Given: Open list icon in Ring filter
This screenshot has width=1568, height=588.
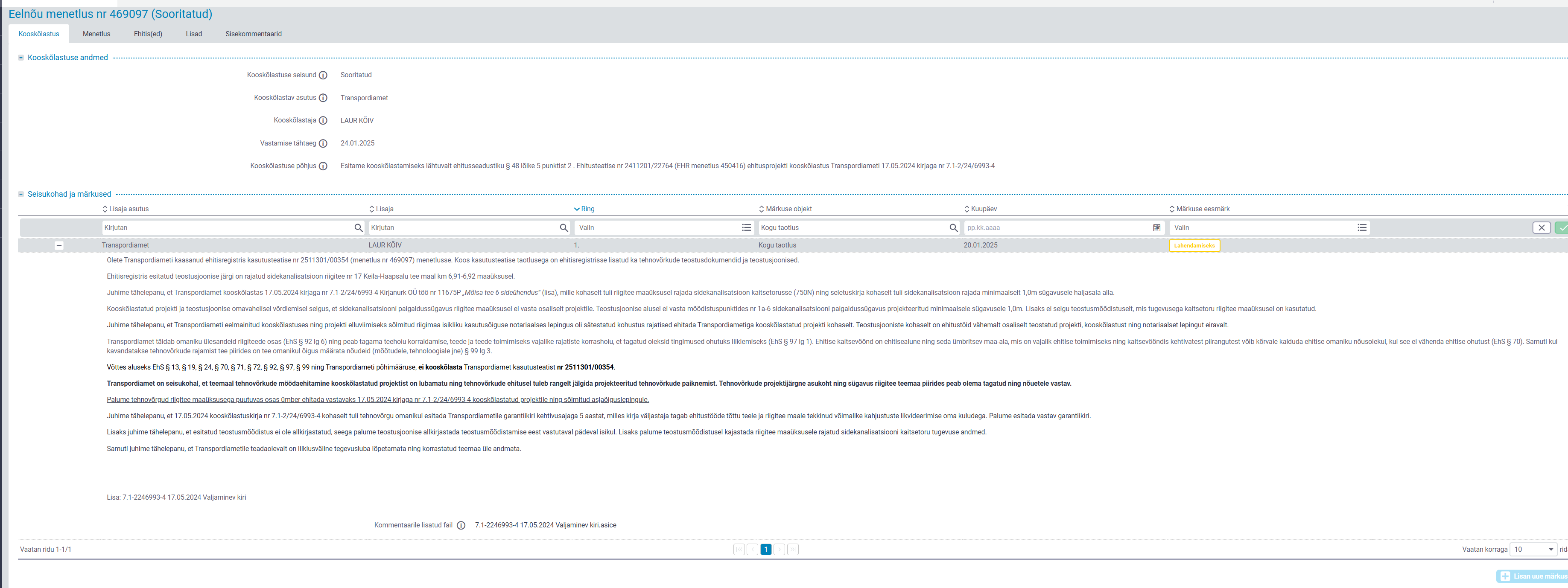Looking at the screenshot, I should coord(746,228).
